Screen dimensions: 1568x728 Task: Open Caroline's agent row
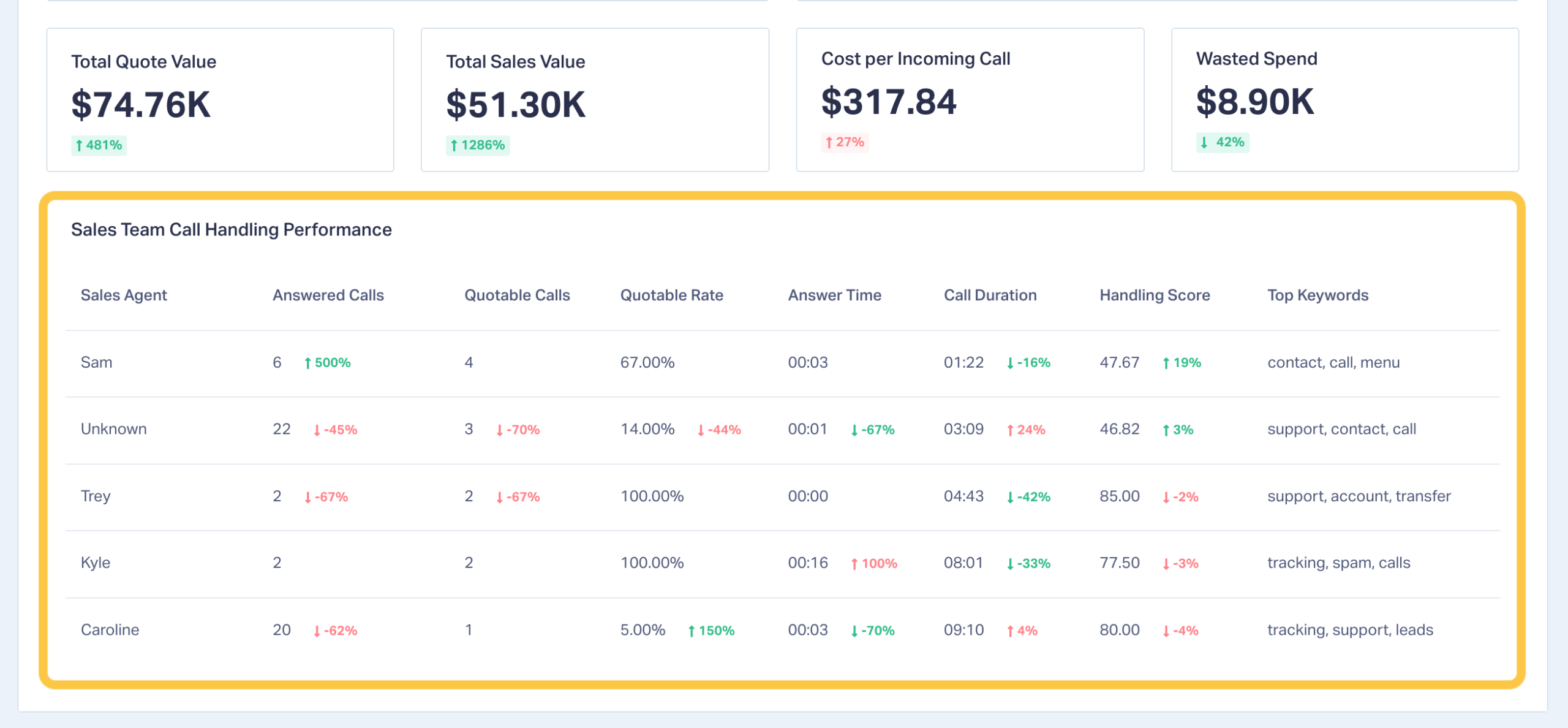(110, 630)
